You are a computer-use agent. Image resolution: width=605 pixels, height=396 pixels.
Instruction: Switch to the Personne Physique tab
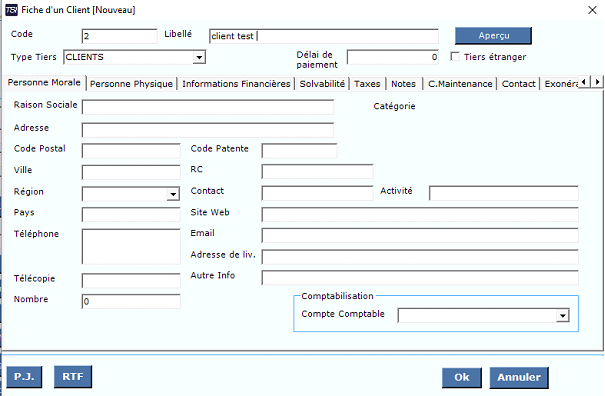(x=131, y=84)
